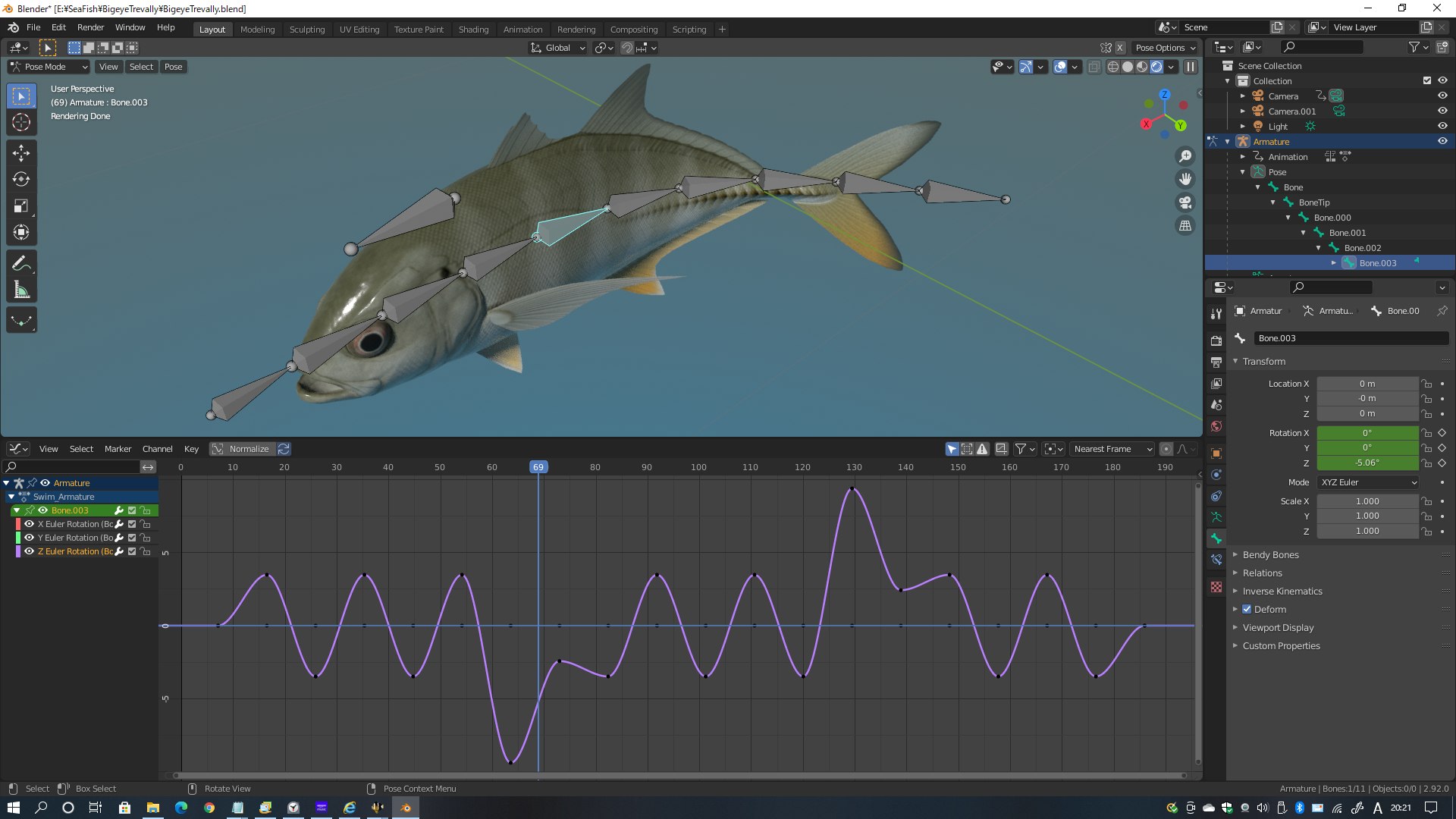Activate the Scale tool
This screenshot has width=1456, height=819.
click(x=21, y=206)
